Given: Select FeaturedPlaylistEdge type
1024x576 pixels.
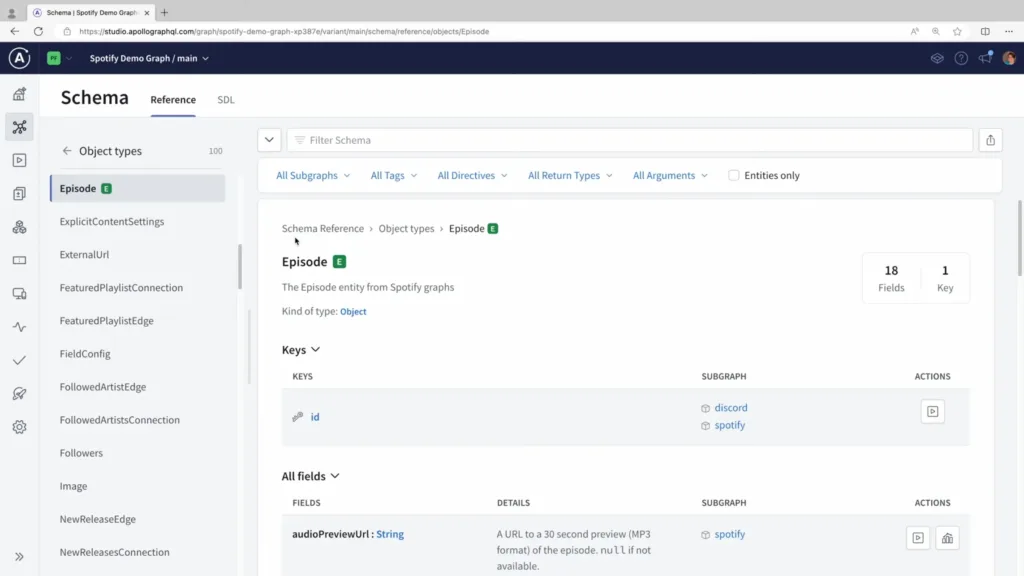Looking at the screenshot, I should [x=106, y=321].
